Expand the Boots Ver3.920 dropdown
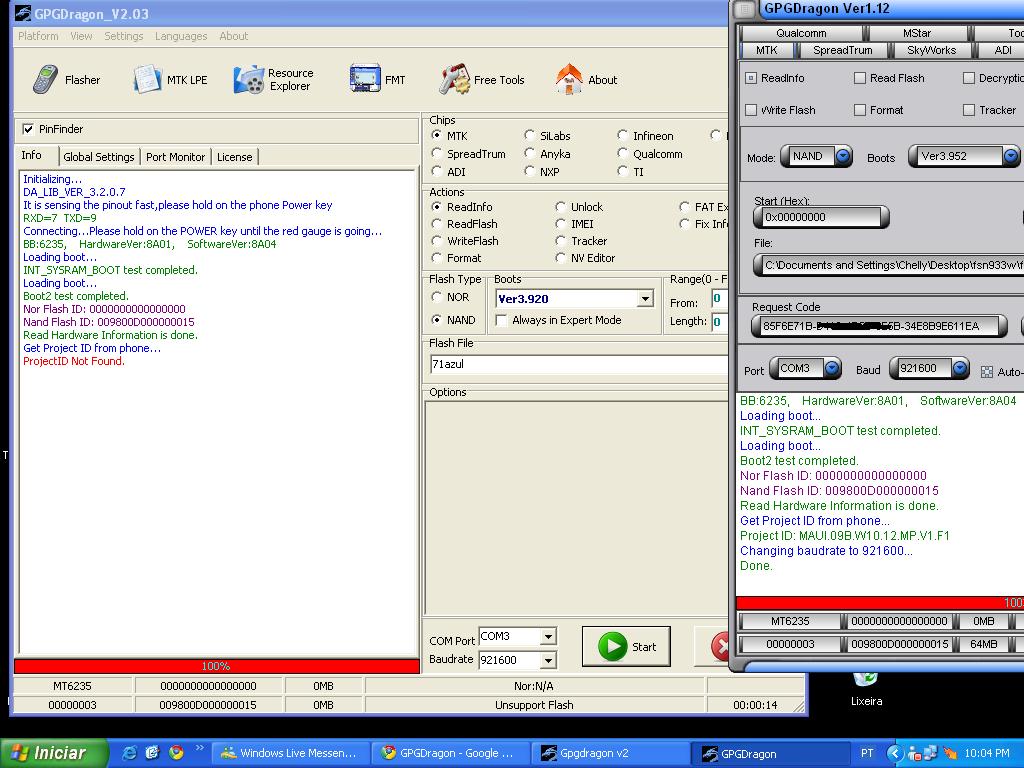The image size is (1024, 768). tap(645, 298)
